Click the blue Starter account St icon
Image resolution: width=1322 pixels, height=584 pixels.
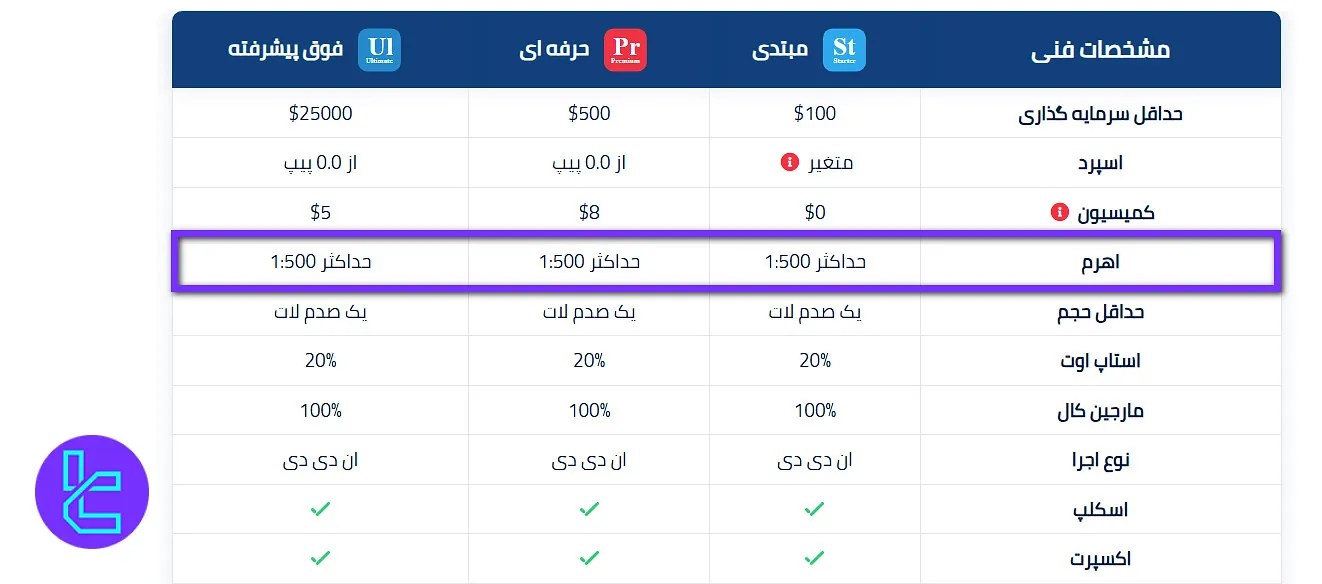[845, 50]
